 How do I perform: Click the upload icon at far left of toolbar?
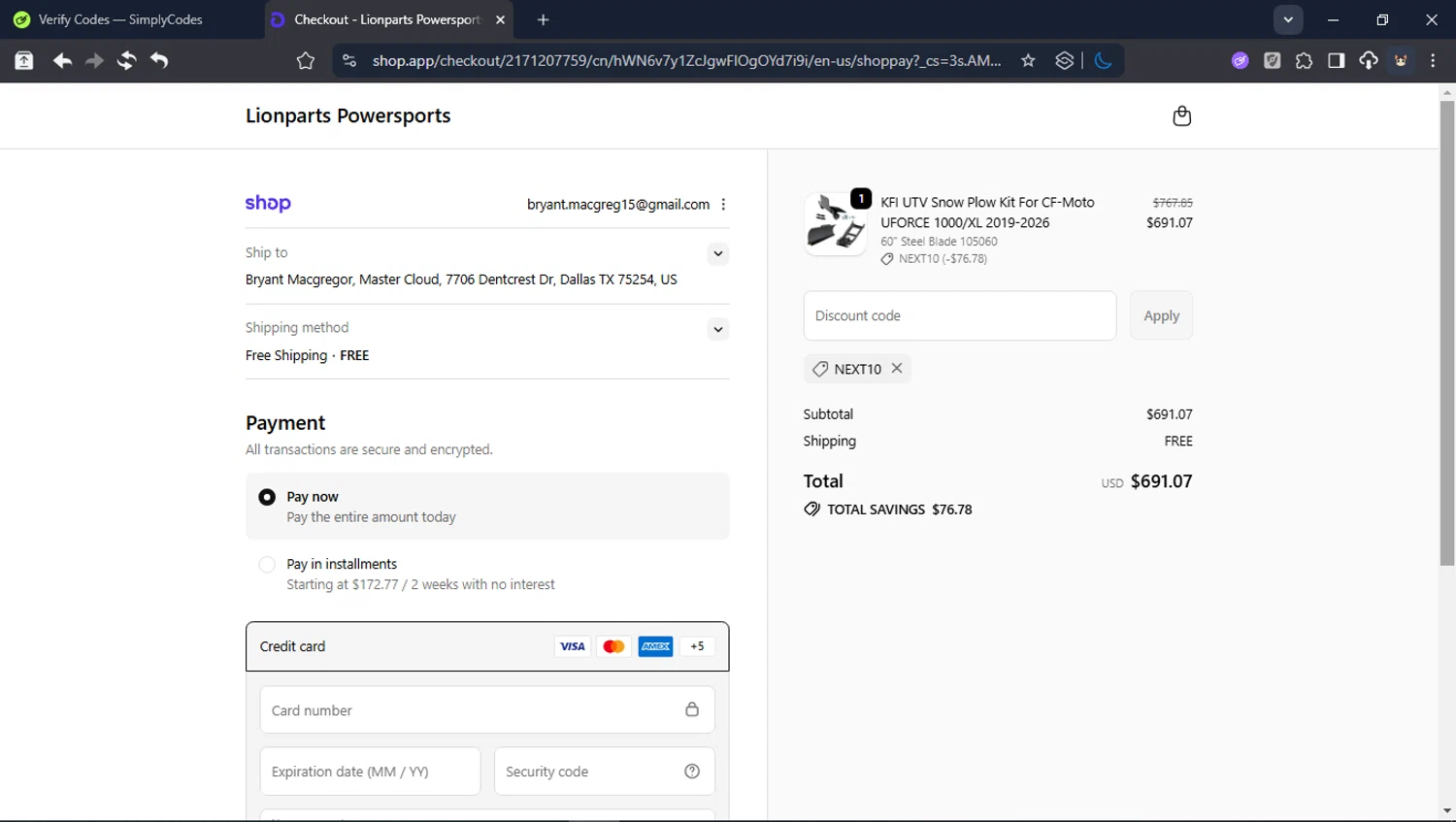23,60
